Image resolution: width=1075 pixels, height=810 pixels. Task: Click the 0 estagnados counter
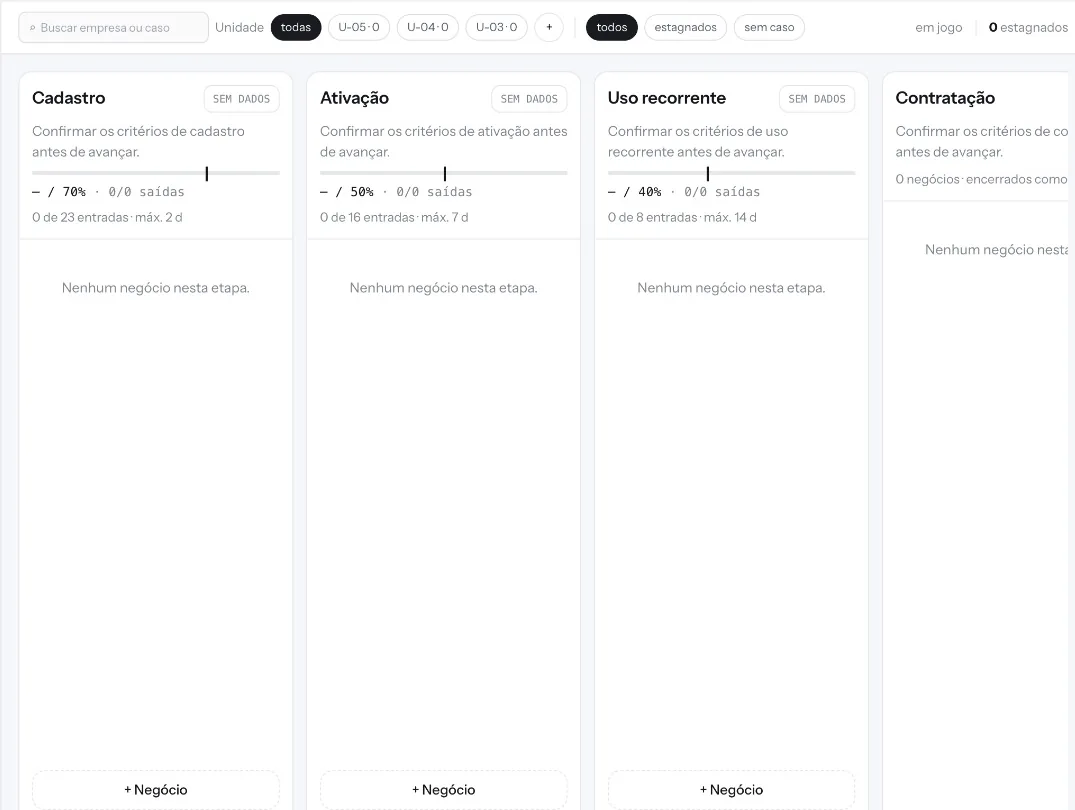(1028, 27)
